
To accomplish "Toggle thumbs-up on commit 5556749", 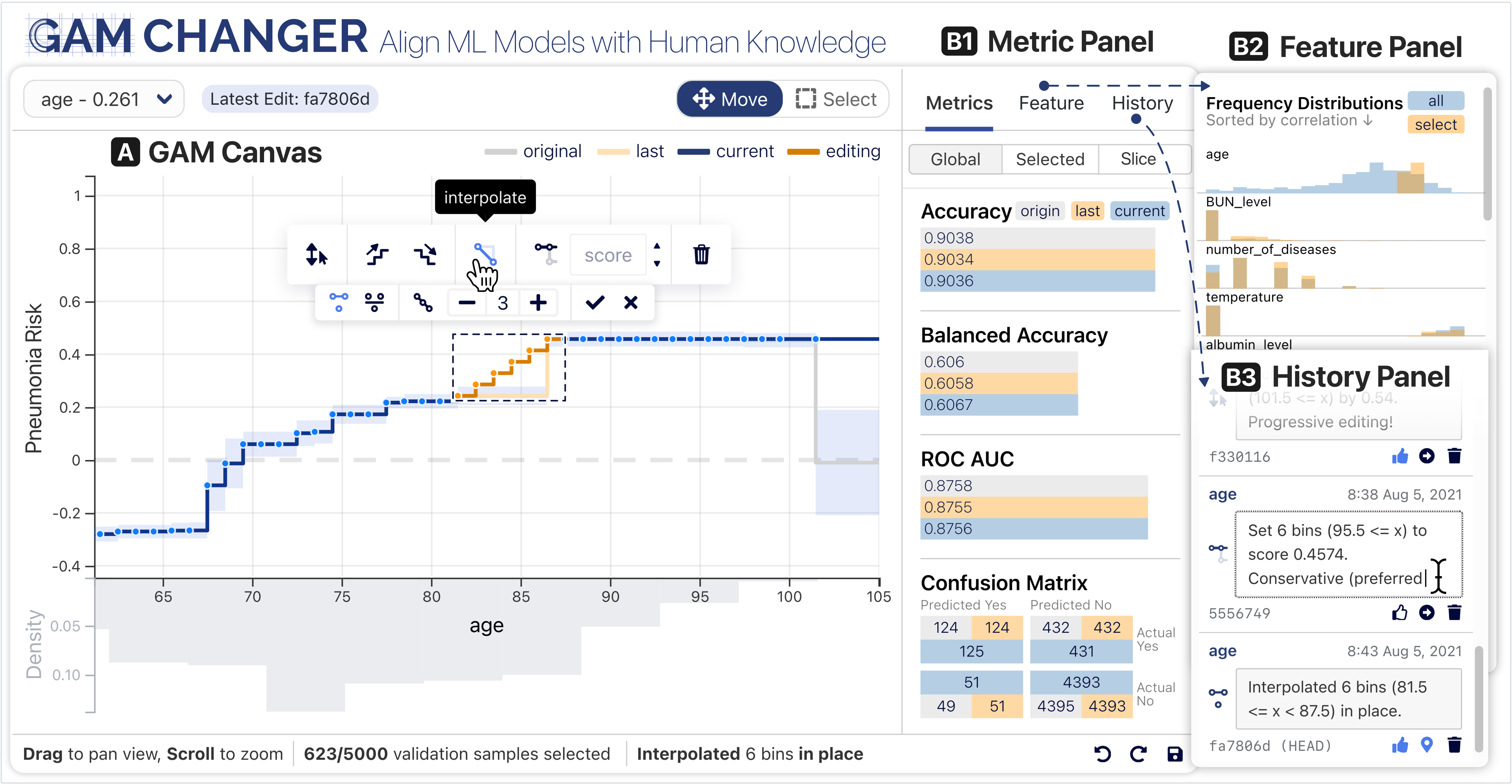I will 1399,613.
